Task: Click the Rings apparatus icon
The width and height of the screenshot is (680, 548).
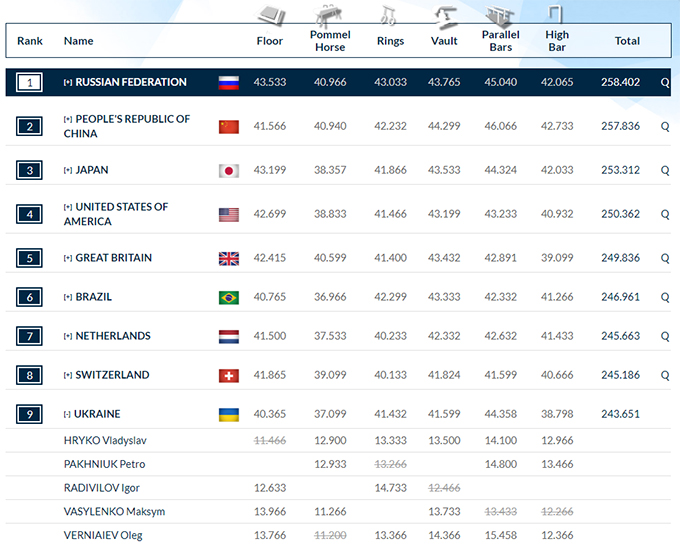Action: point(390,14)
